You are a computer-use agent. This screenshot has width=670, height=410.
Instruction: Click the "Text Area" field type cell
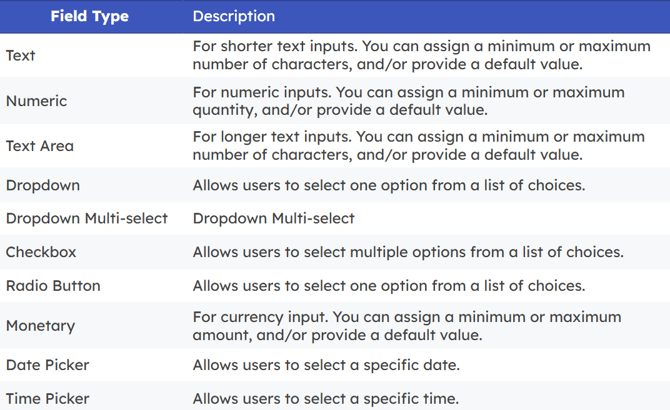pos(40,146)
